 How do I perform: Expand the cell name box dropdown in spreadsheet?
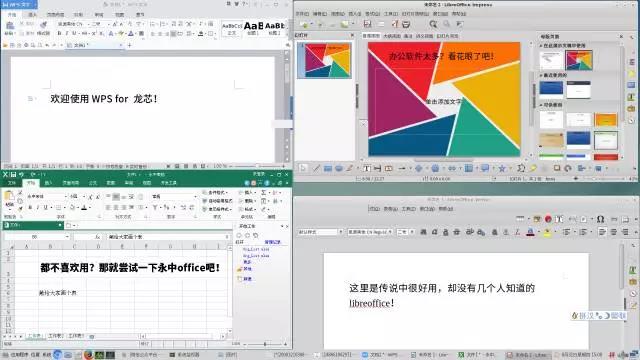pyautogui.click(x=67, y=237)
